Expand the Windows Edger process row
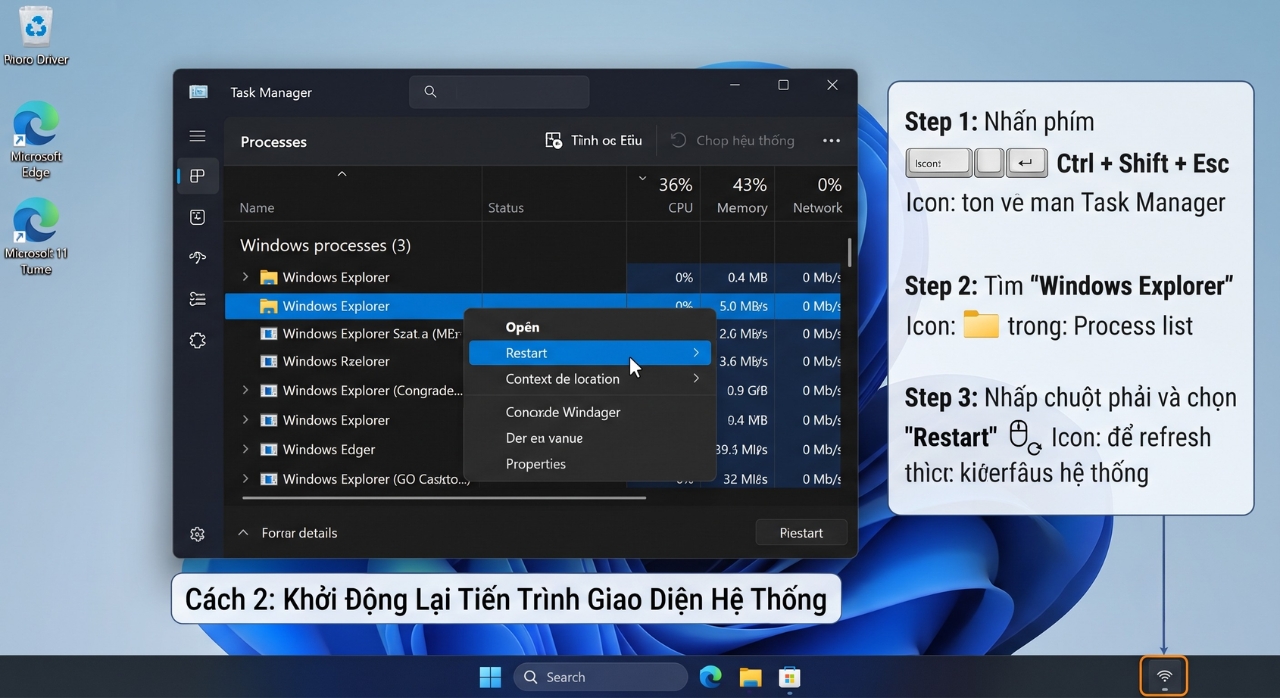This screenshot has height=698, width=1280. (x=246, y=449)
